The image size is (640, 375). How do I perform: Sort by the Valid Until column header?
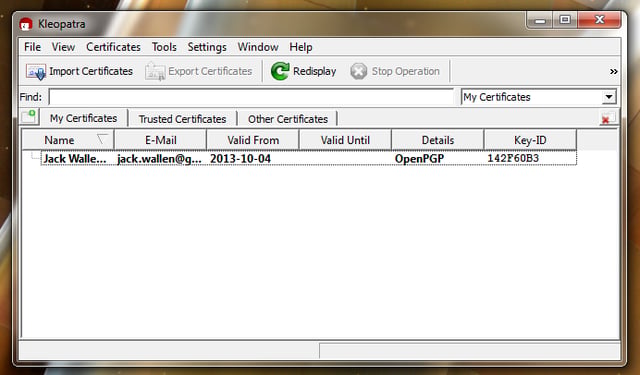(x=345, y=140)
